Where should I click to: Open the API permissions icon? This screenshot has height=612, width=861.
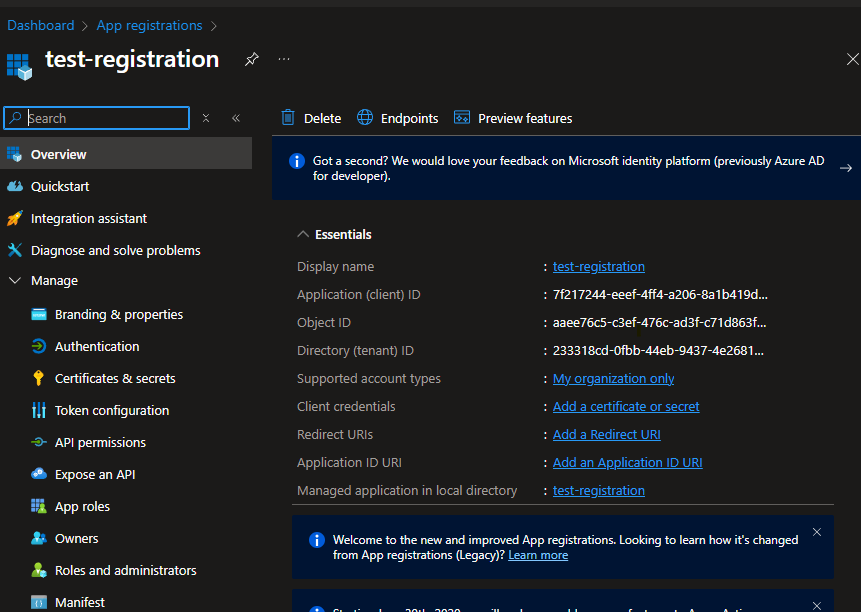[x=39, y=442]
